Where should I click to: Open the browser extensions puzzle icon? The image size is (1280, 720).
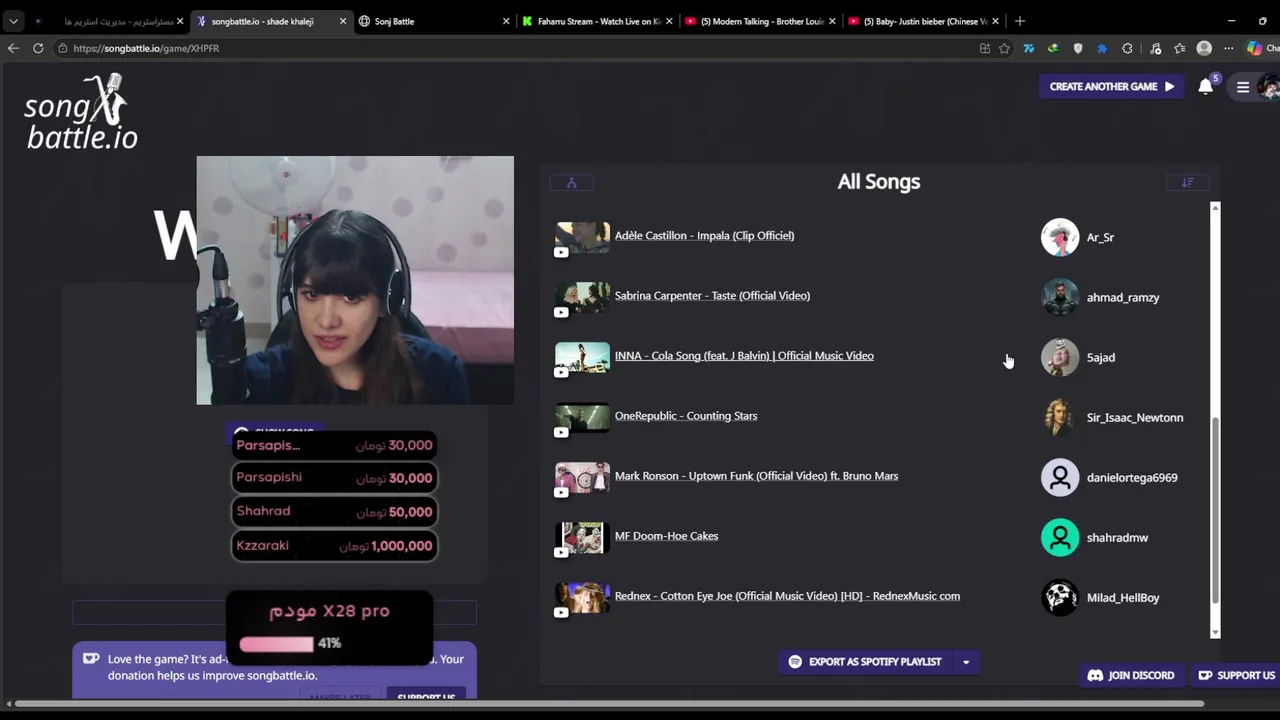[x=1127, y=48]
